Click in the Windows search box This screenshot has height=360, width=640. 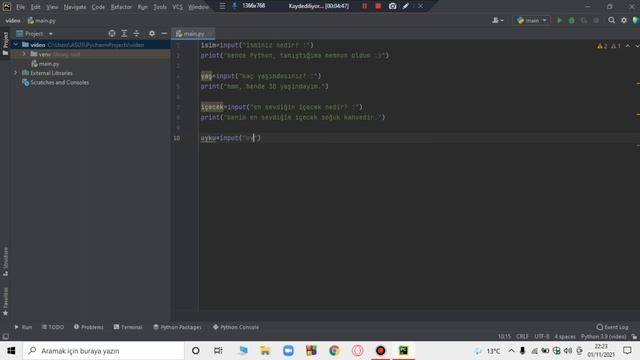(x=104, y=351)
